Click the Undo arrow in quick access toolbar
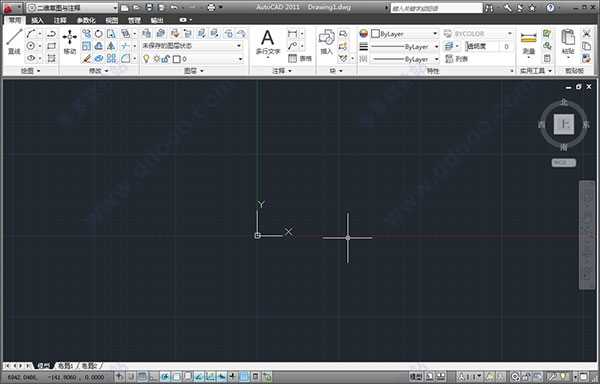 tap(174, 7)
